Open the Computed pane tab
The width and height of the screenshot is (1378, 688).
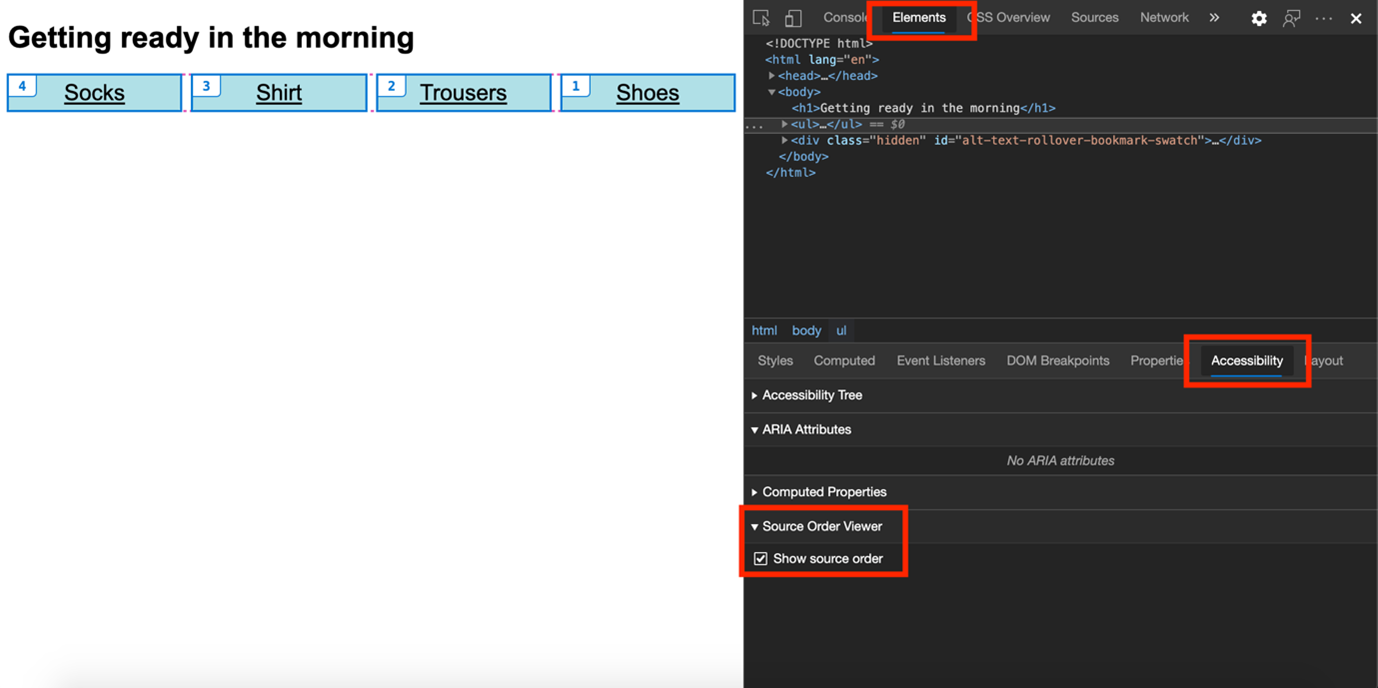pos(844,361)
